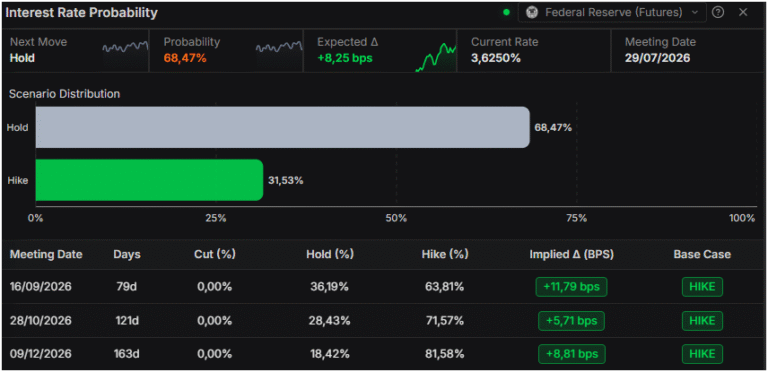Click the 29/07/2026 meeting date value

point(657,58)
